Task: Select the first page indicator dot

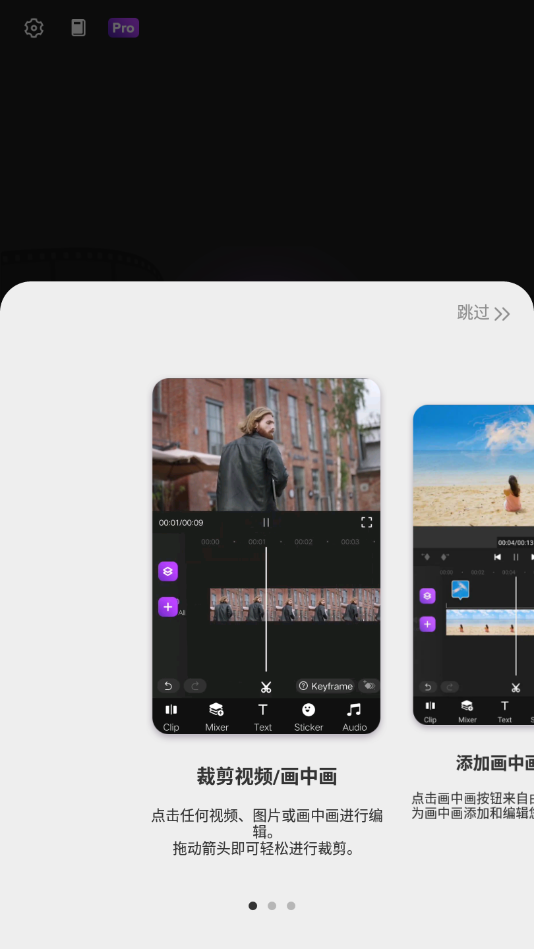Action: coord(252,905)
